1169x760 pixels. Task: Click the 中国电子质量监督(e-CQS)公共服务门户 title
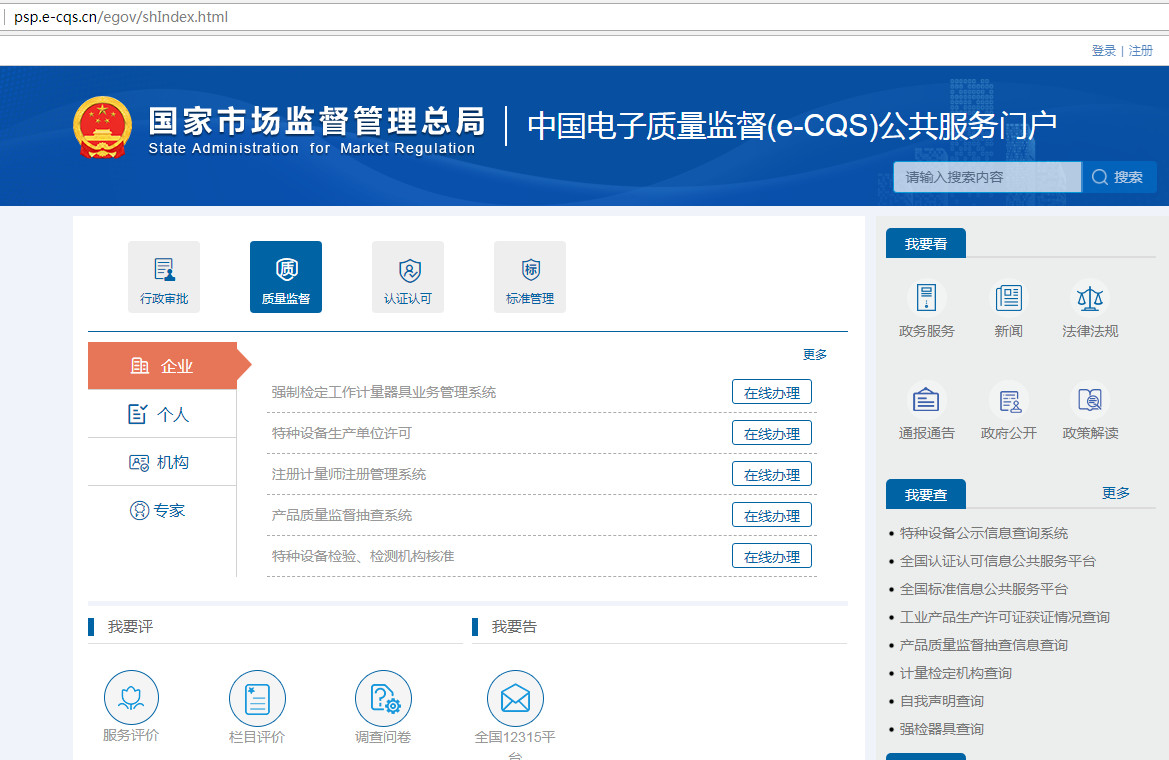pyautogui.click(x=792, y=125)
